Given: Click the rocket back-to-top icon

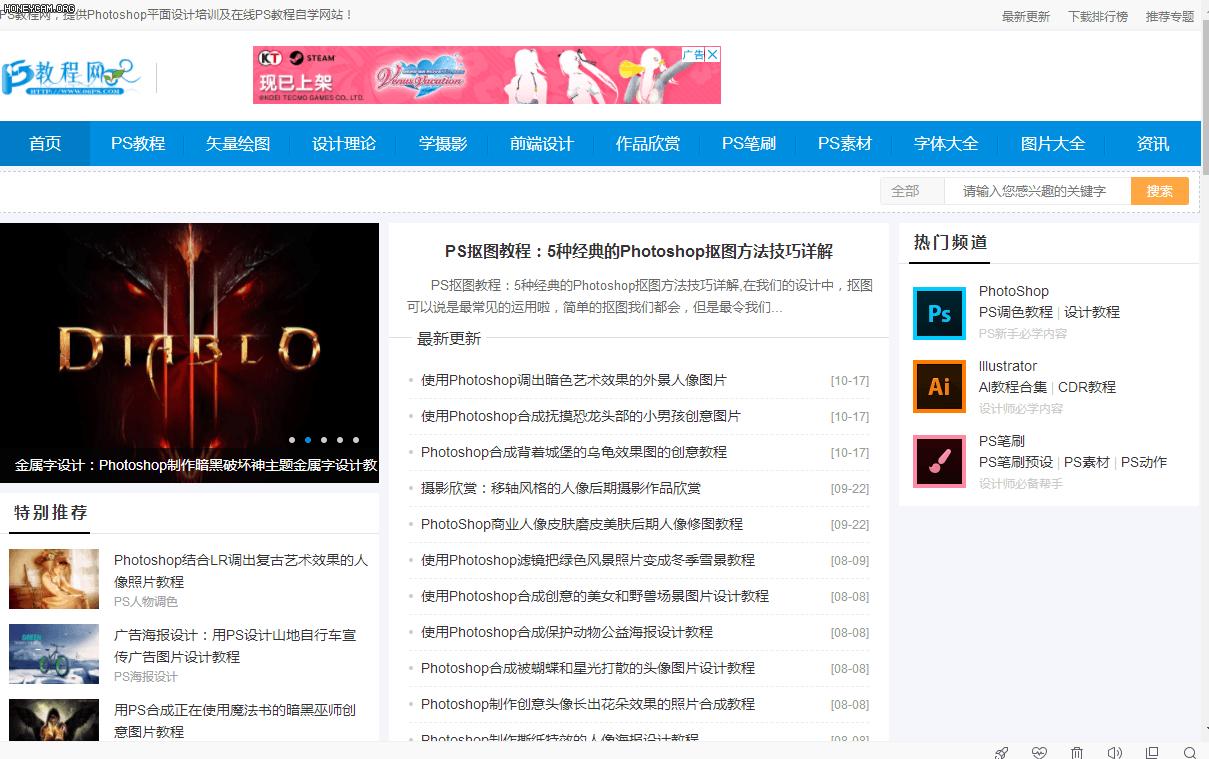Looking at the screenshot, I should coord(1001,751).
